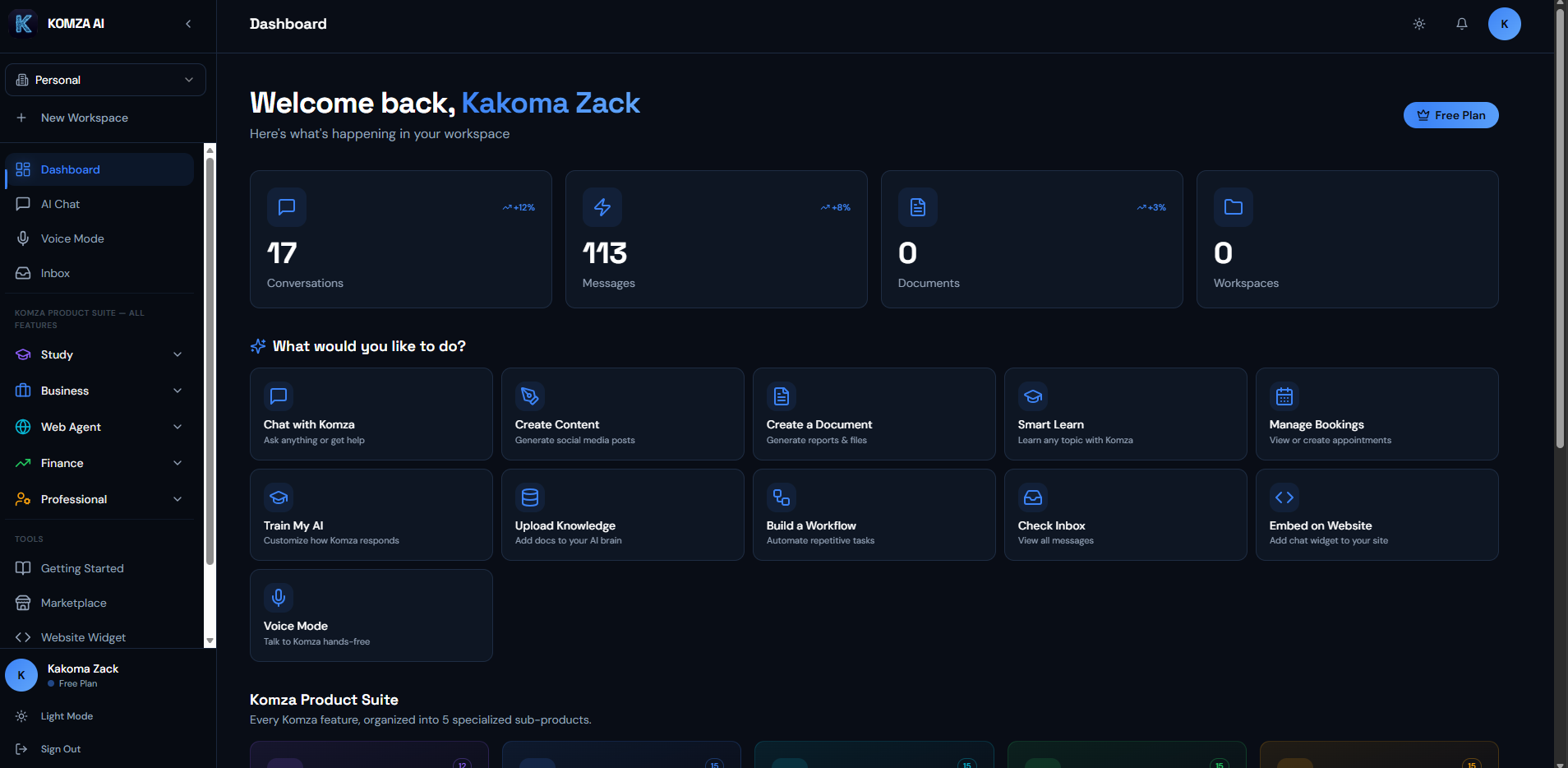Click the Upload Knowledge database icon
Image resolution: width=1568 pixels, height=768 pixels.
tap(530, 497)
